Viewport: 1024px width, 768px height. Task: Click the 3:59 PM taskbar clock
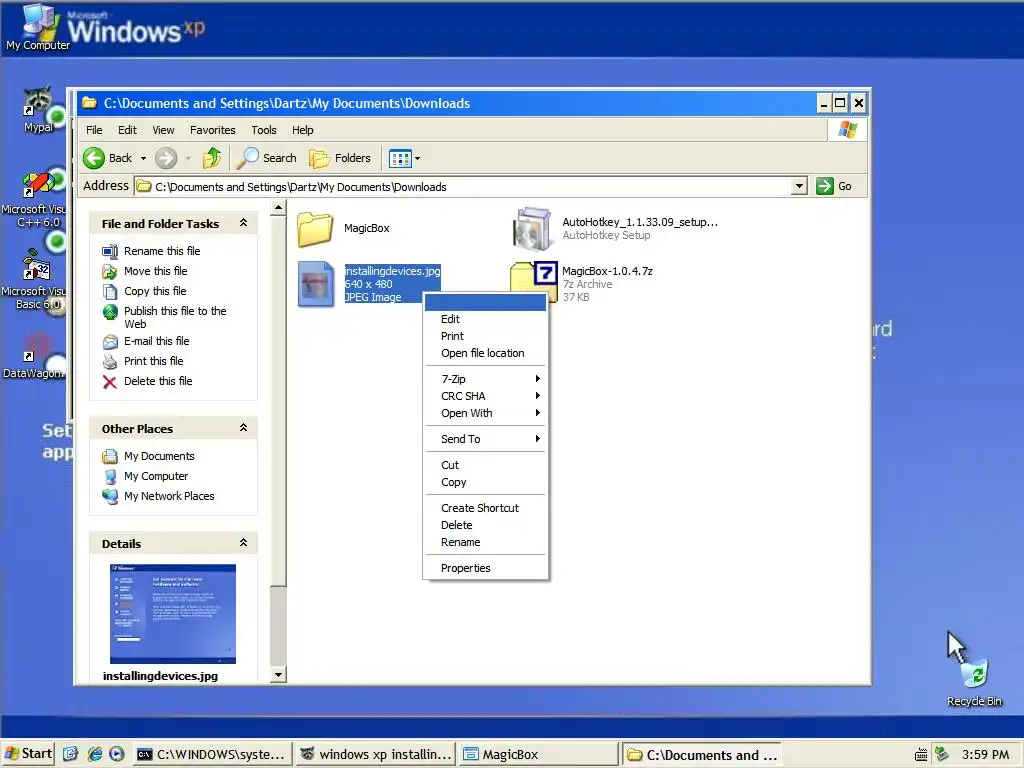point(985,755)
